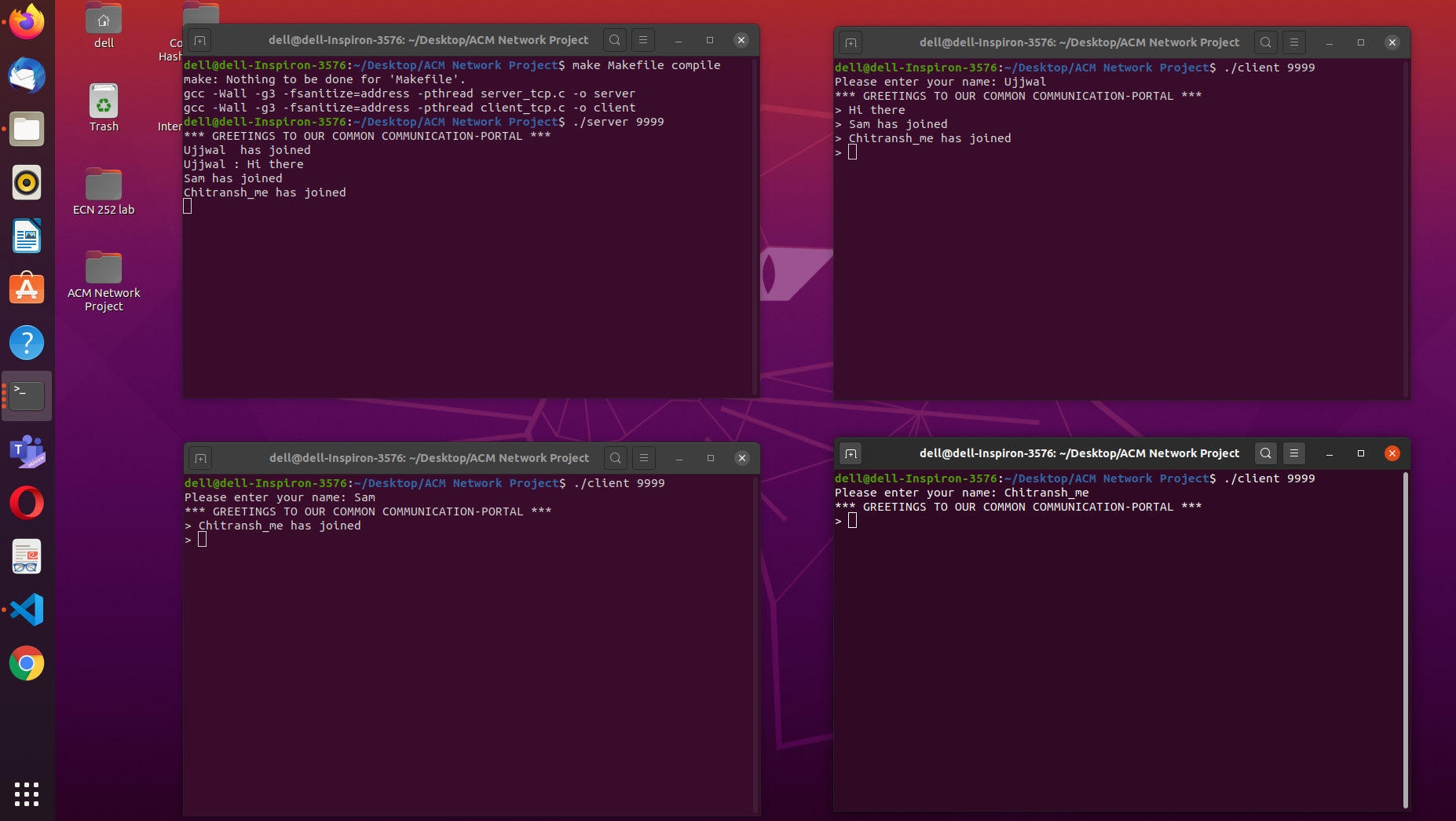This screenshot has height=821, width=1456.
Task: Activate search in the server terminal
Action: (614, 39)
